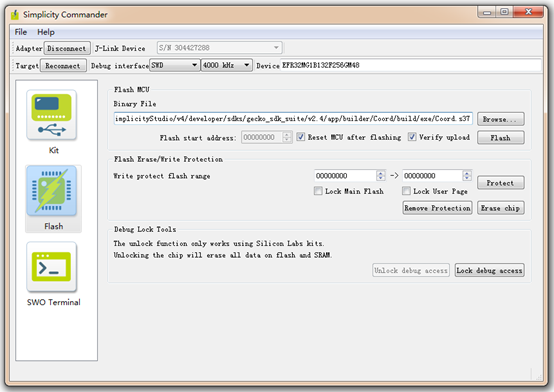Viewport: 554px width, 392px height.
Task: Click the Browse... button
Action: pyautogui.click(x=500, y=119)
